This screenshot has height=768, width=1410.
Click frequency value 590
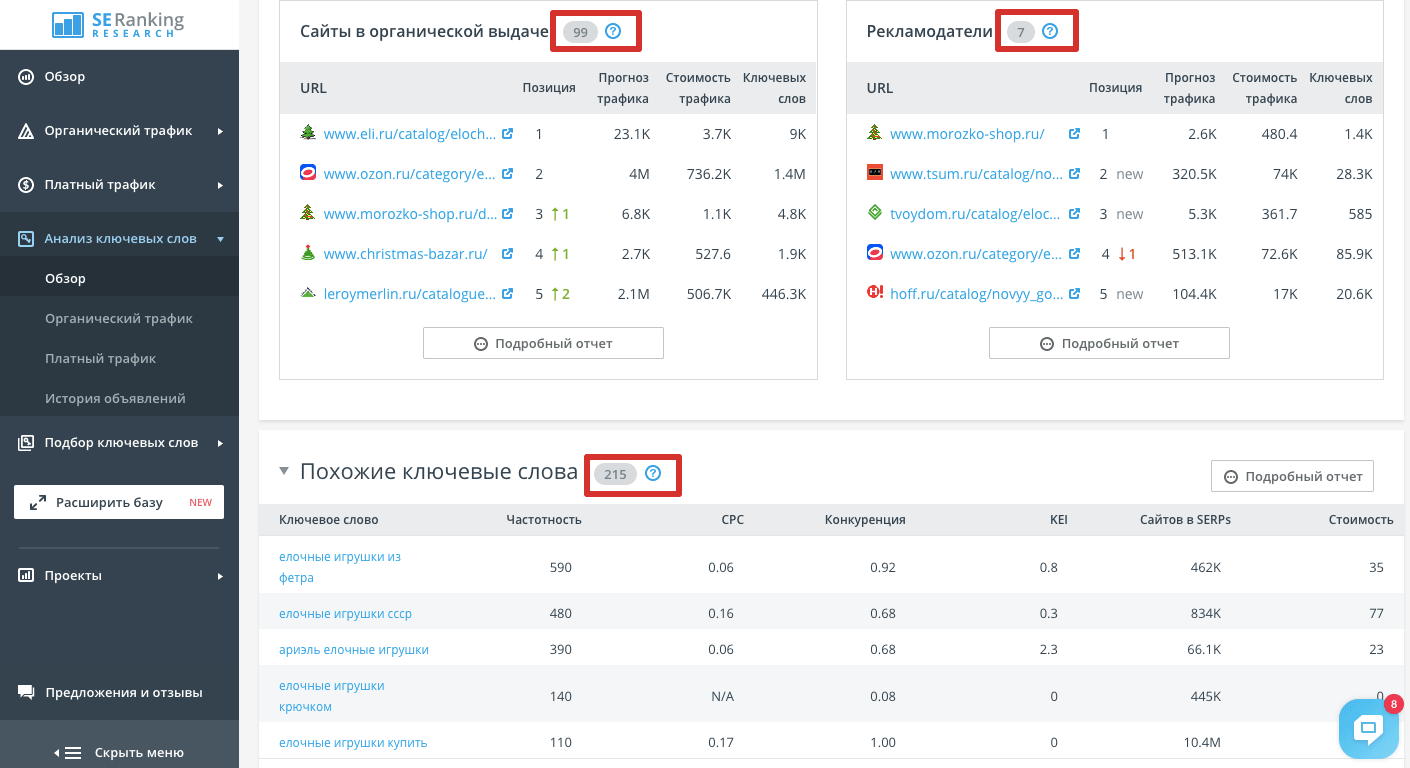point(561,567)
